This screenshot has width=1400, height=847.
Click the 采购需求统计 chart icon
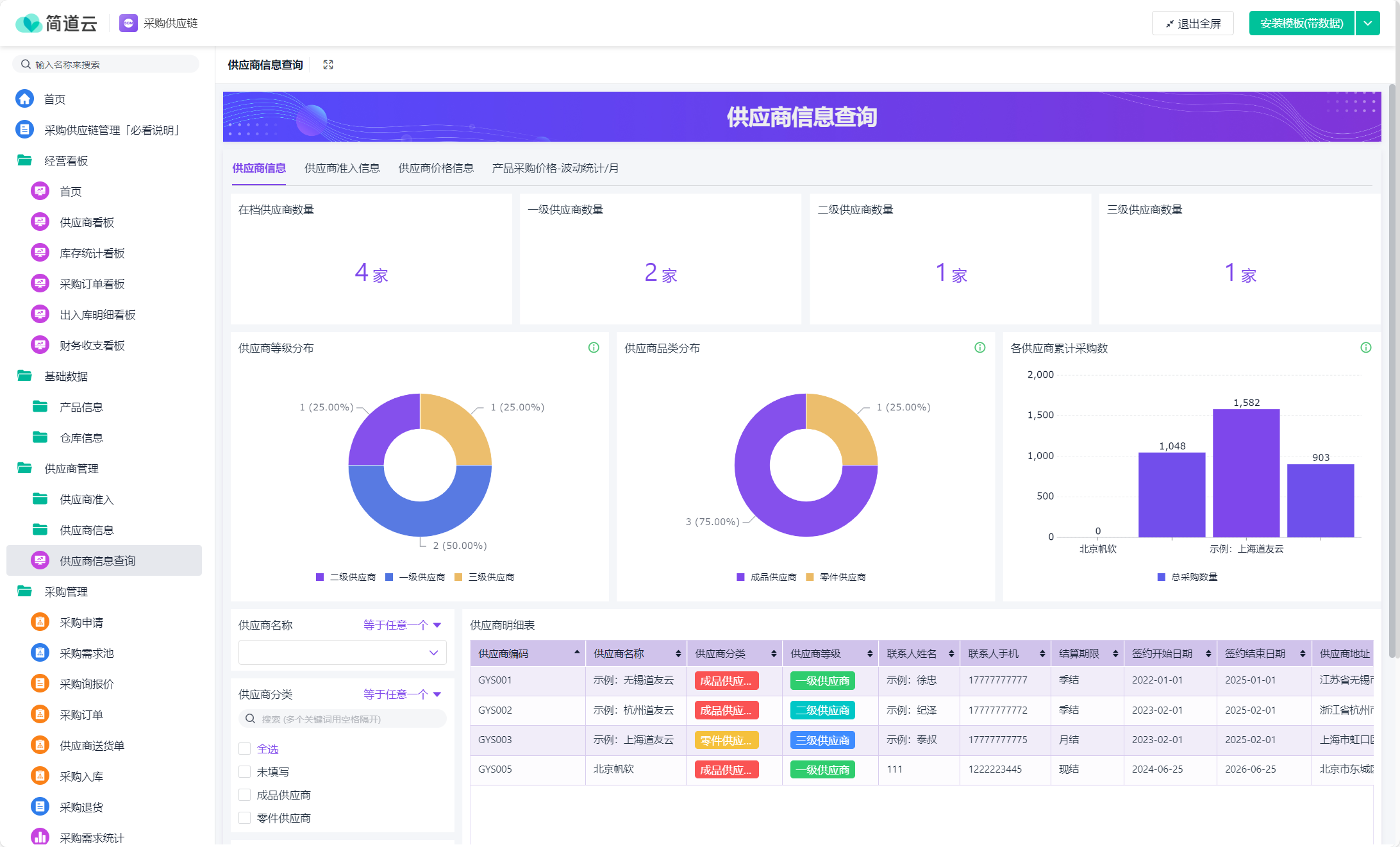pyautogui.click(x=40, y=837)
